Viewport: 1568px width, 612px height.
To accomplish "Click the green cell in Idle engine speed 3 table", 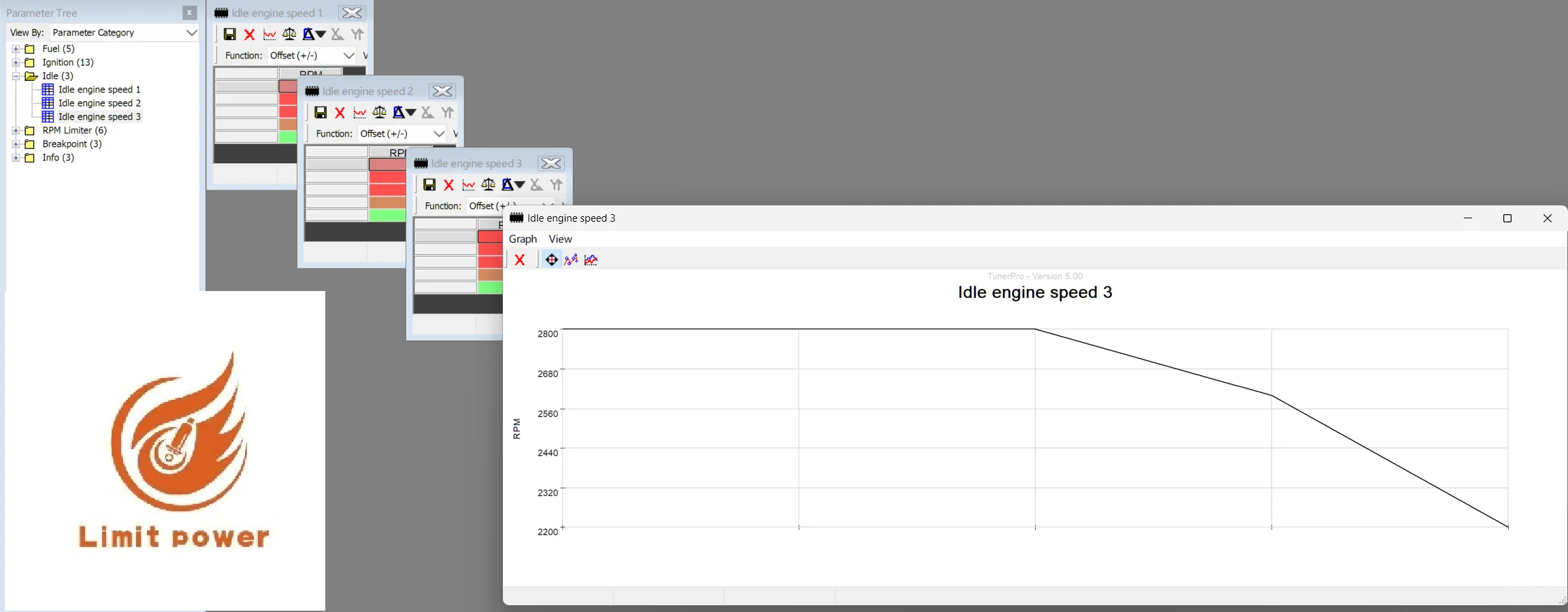I will (x=490, y=288).
